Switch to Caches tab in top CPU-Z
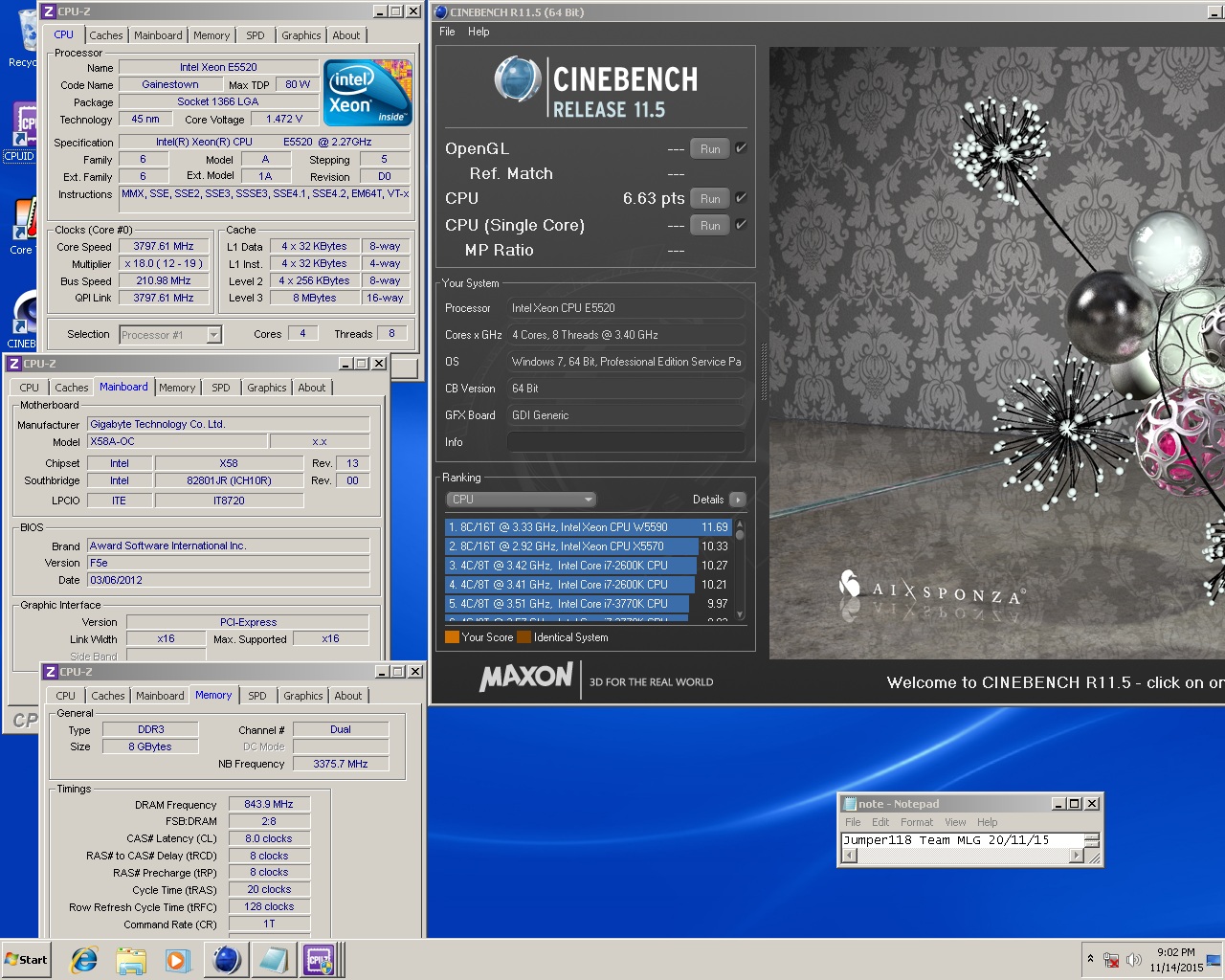Screen dimensions: 1225x980 click(106, 35)
